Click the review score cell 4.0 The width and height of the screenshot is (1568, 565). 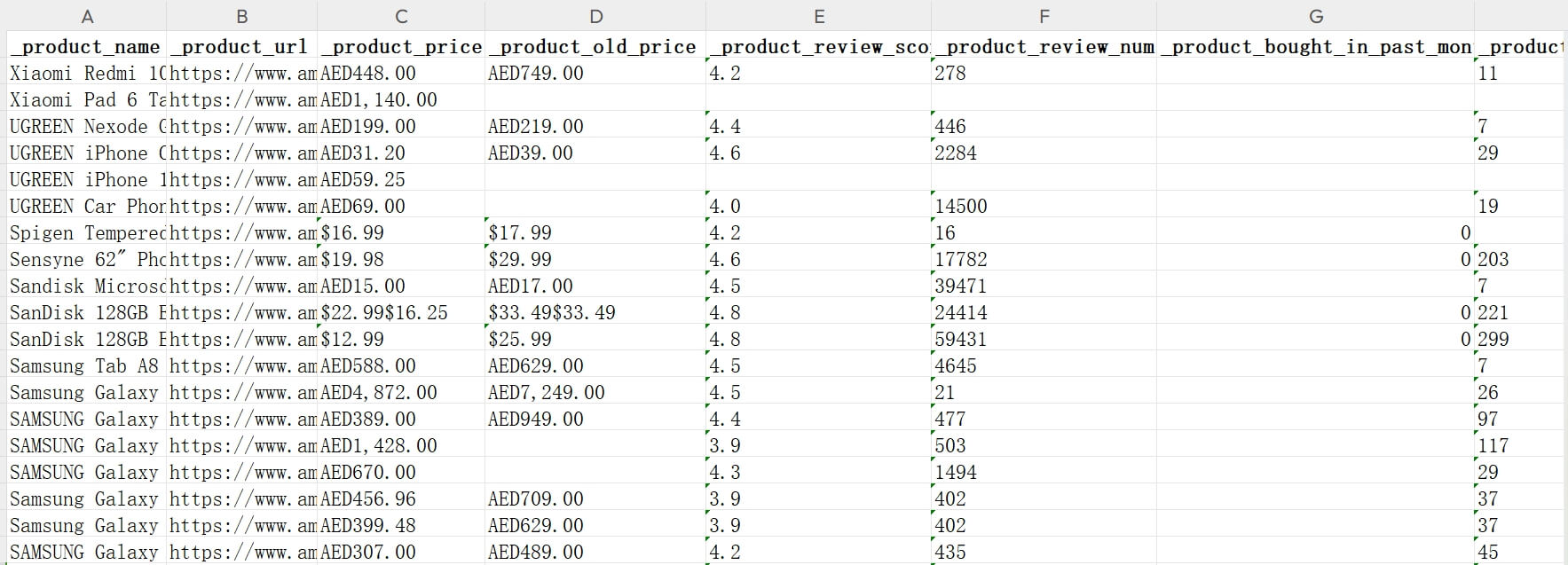click(819, 206)
